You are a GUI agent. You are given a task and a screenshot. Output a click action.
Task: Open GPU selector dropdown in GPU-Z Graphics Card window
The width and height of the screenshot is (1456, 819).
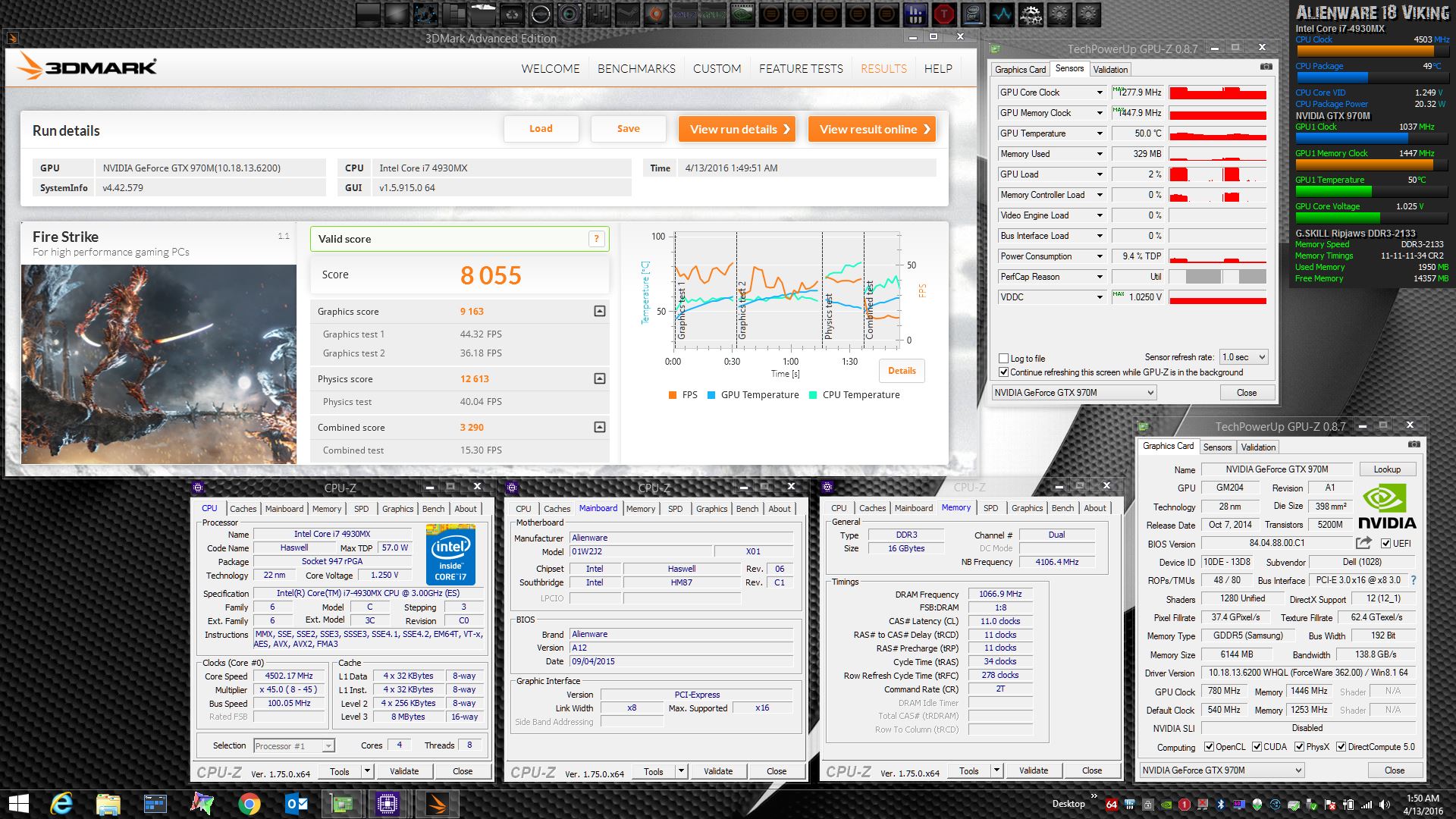1222,770
